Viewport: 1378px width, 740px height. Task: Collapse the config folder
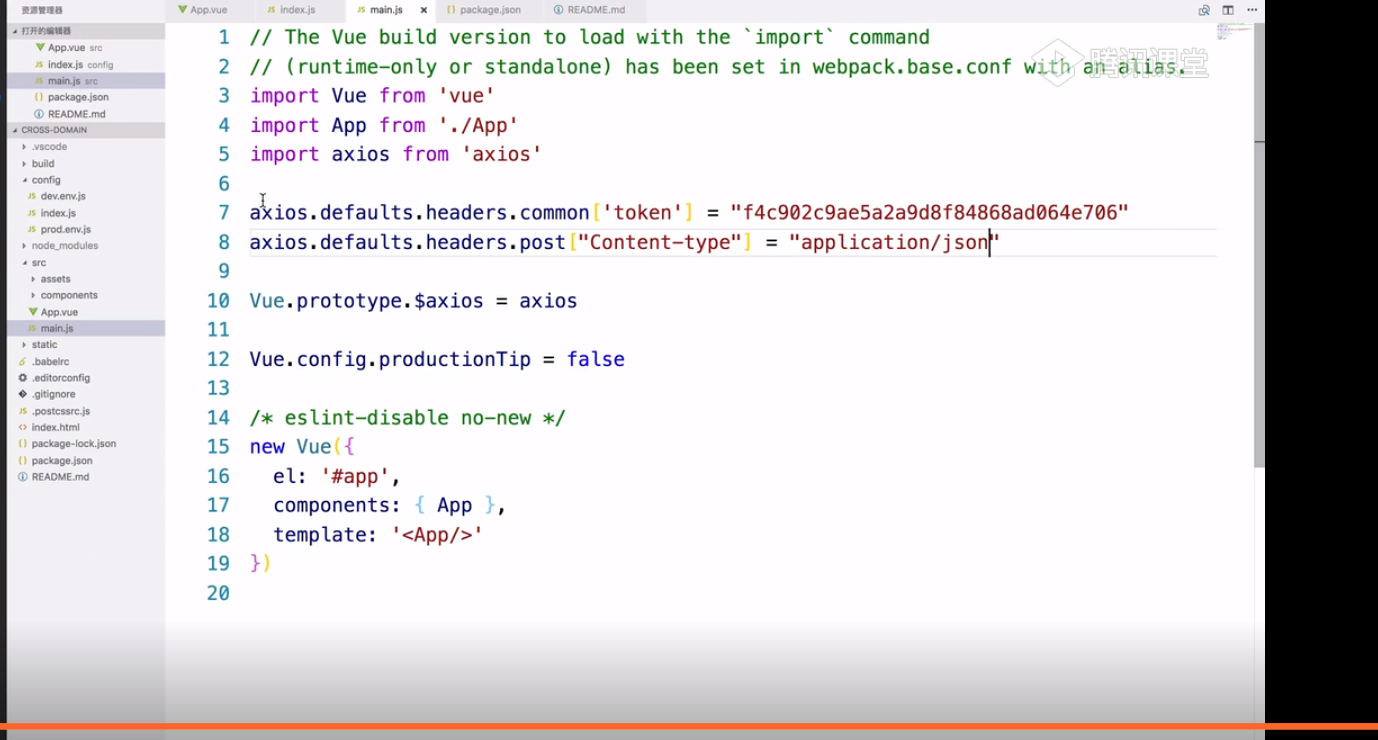click(86, 180)
